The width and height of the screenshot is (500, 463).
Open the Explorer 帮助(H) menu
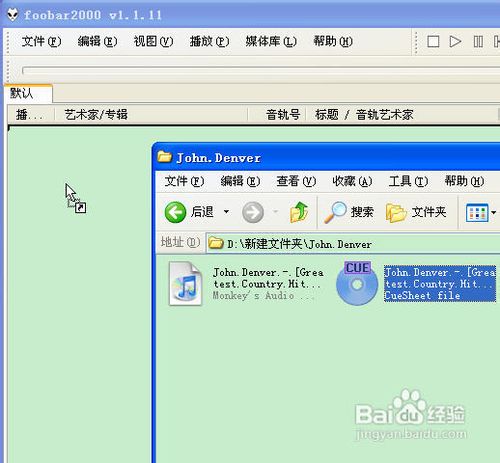[x=464, y=181]
